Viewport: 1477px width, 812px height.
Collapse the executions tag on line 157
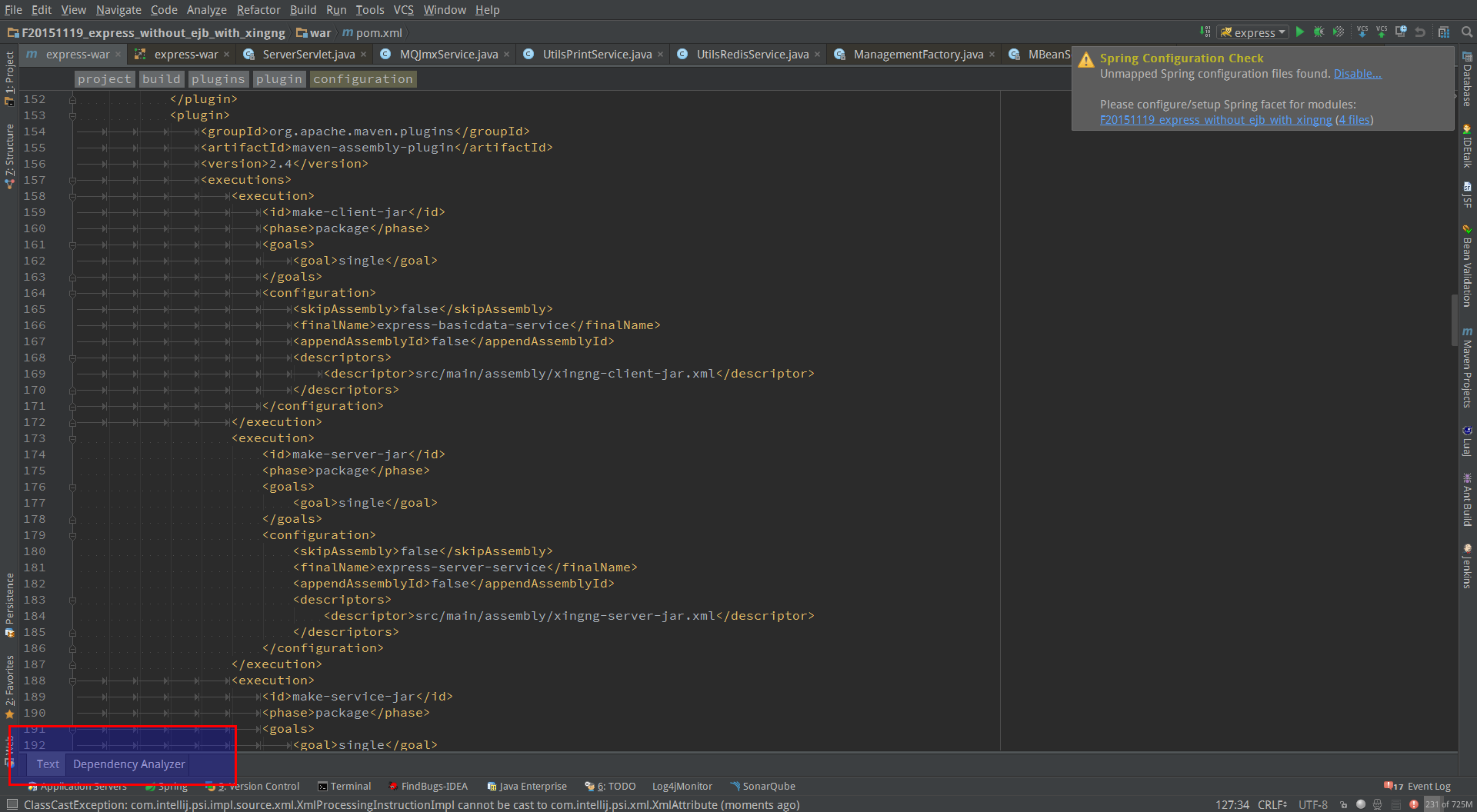[72, 180]
